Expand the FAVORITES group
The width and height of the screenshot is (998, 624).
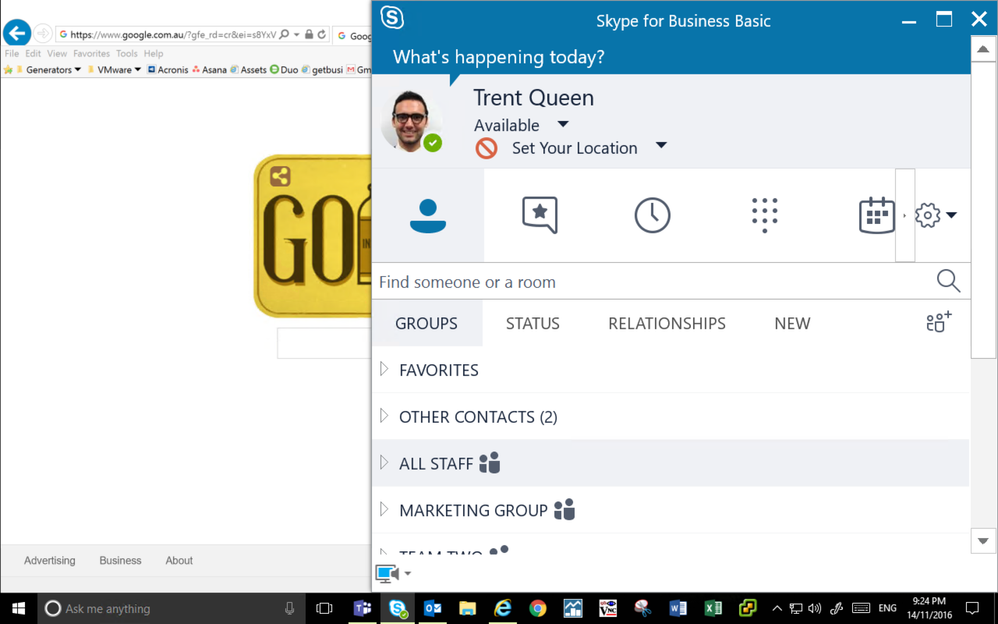point(384,369)
